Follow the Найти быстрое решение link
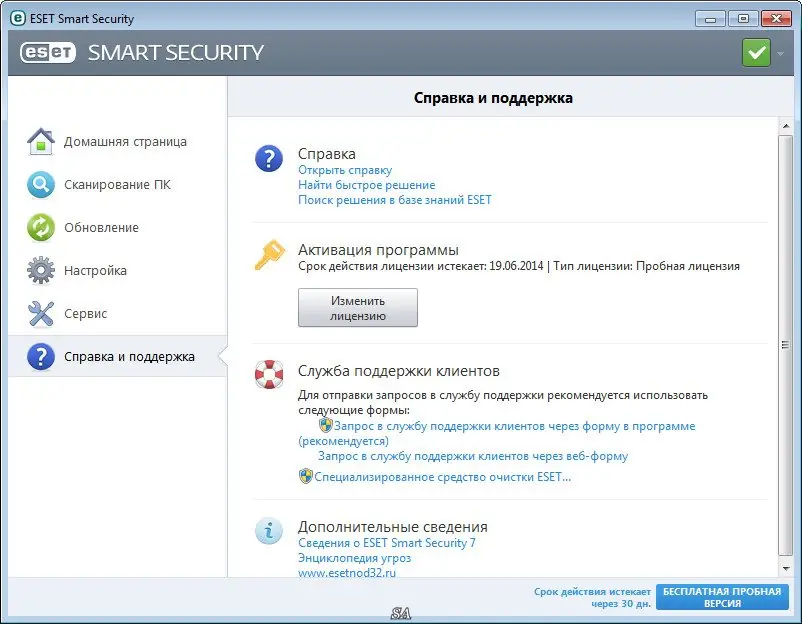The height and width of the screenshot is (624, 802). click(x=366, y=185)
